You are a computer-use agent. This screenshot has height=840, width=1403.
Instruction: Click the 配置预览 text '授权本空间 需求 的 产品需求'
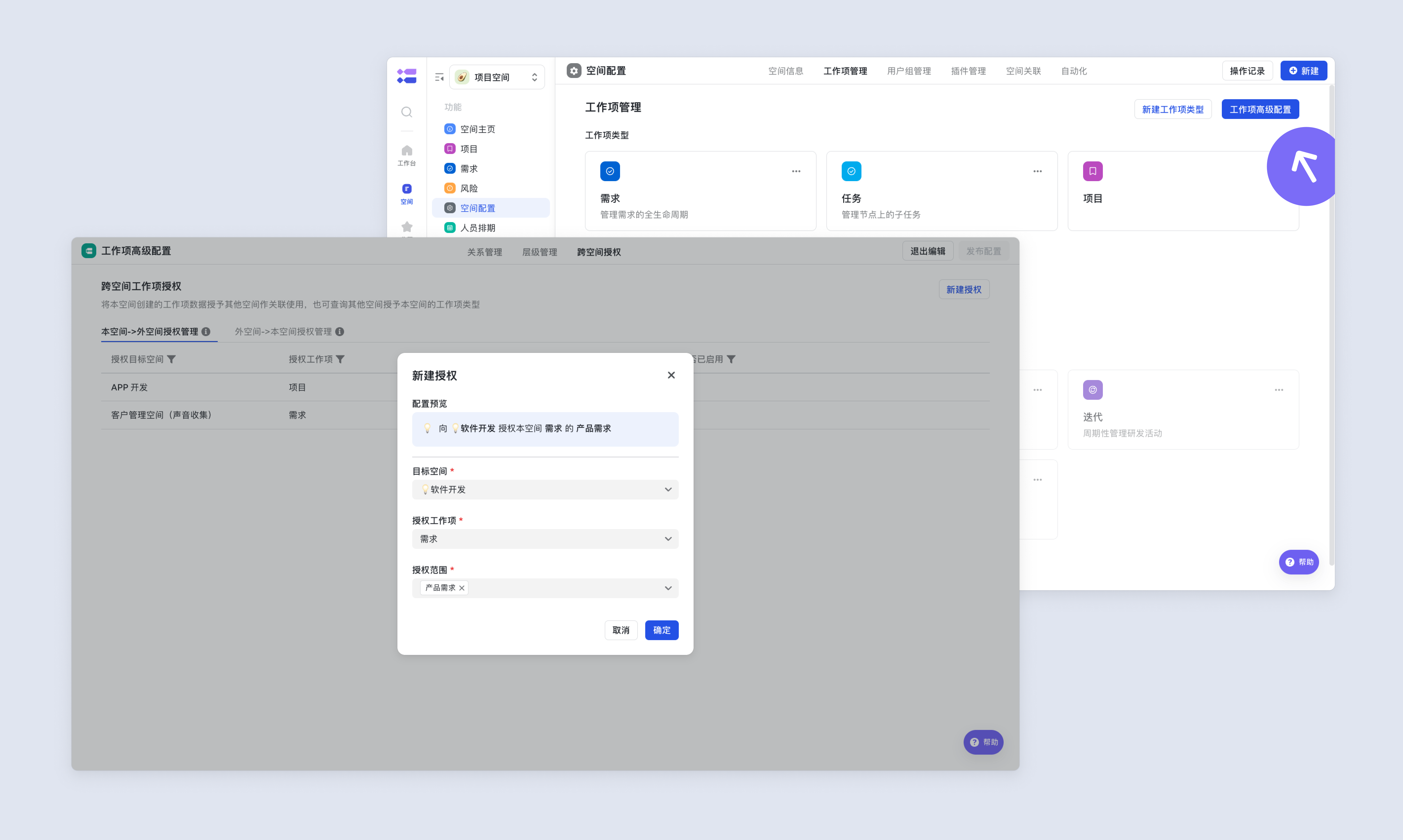[x=554, y=428]
